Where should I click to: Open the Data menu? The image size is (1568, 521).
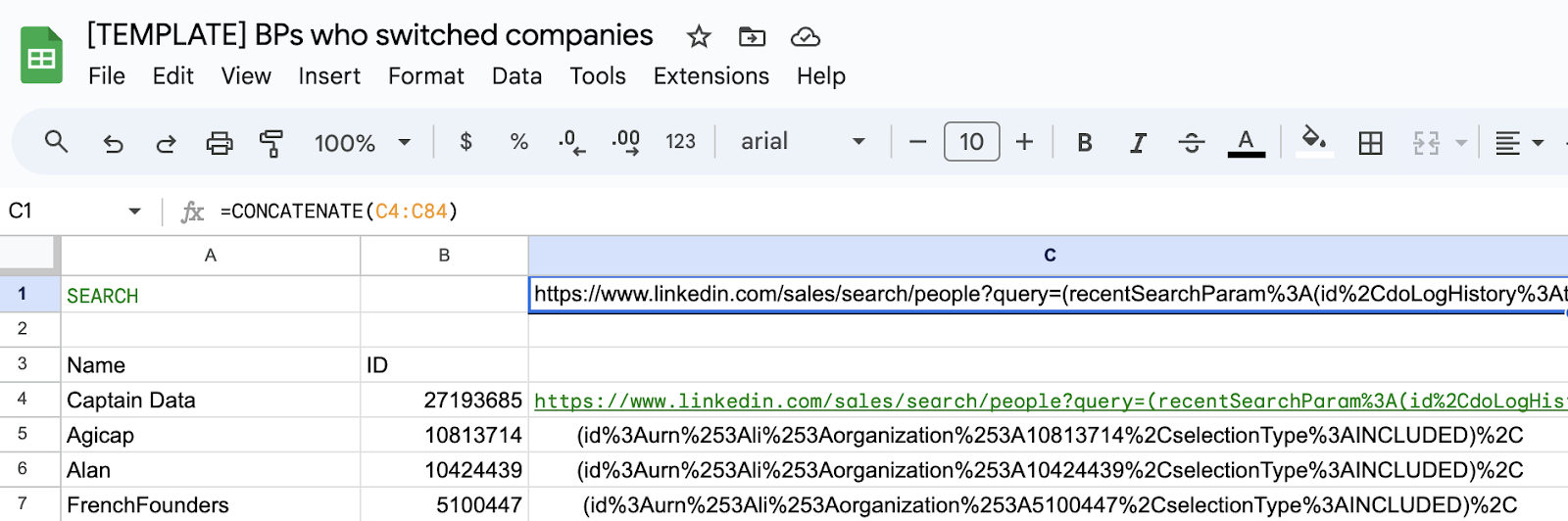[517, 76]
